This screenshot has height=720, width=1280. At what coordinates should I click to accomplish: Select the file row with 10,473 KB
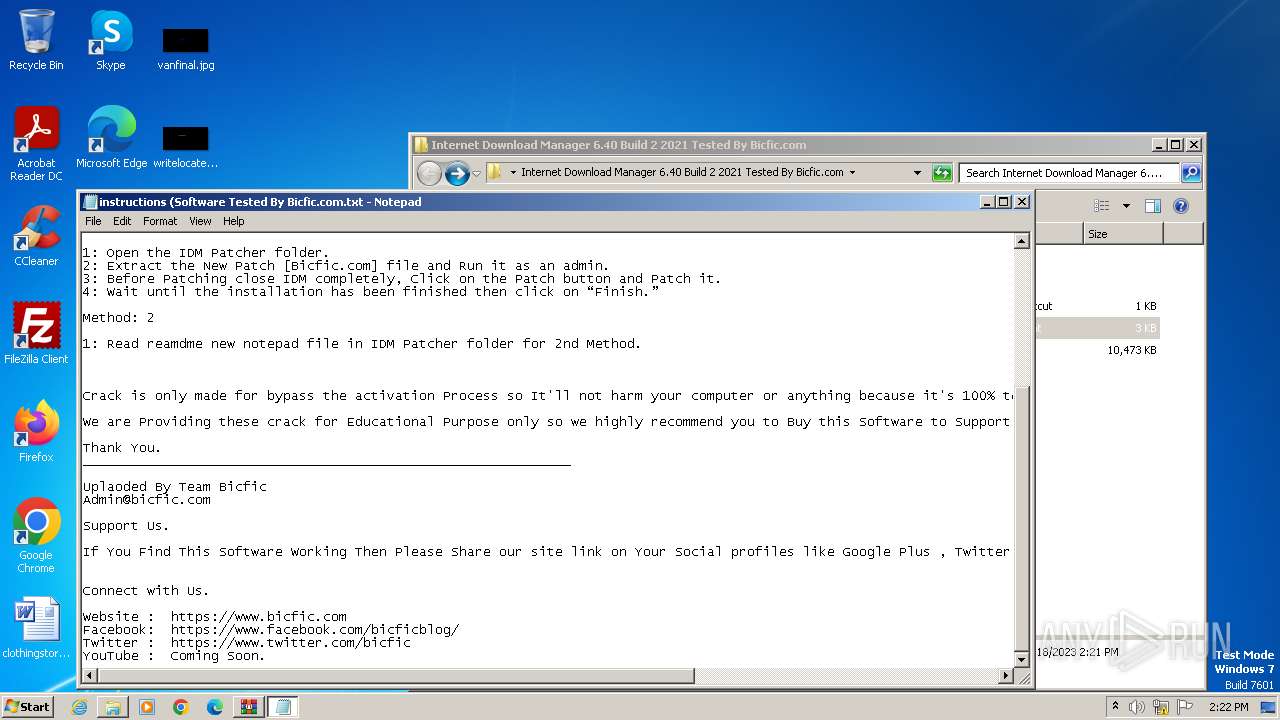(x=1097, y=350)
